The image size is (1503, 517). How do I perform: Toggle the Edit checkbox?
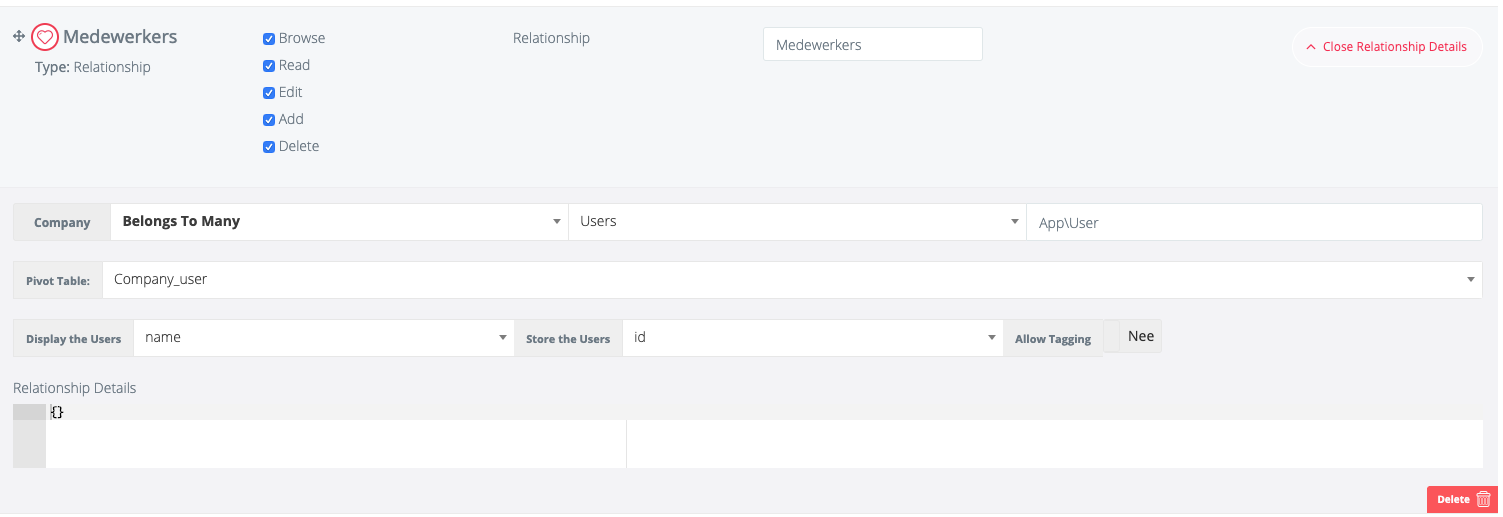coord(269,93)
